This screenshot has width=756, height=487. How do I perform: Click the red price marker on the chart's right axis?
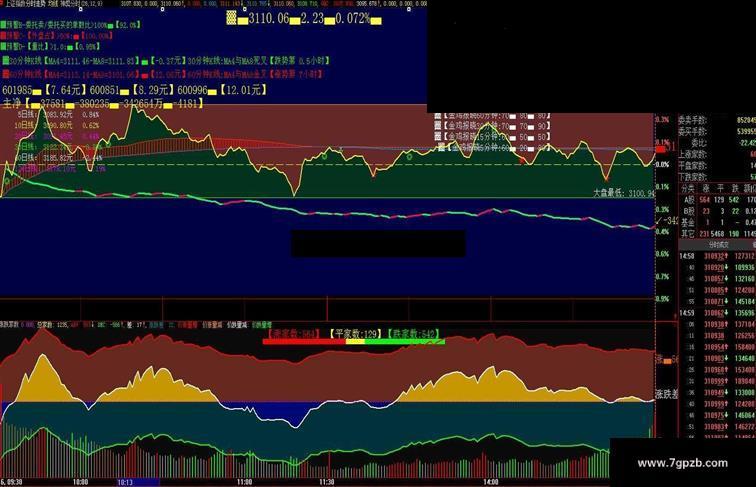[x=661, y=149]
